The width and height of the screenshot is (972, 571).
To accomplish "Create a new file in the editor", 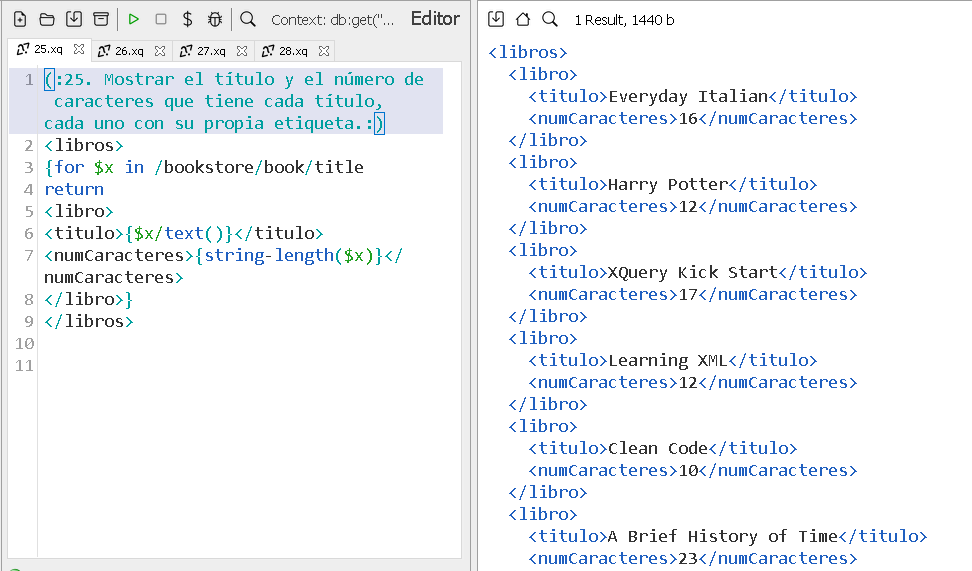I will pyautogui.click(x=20, y=19).
